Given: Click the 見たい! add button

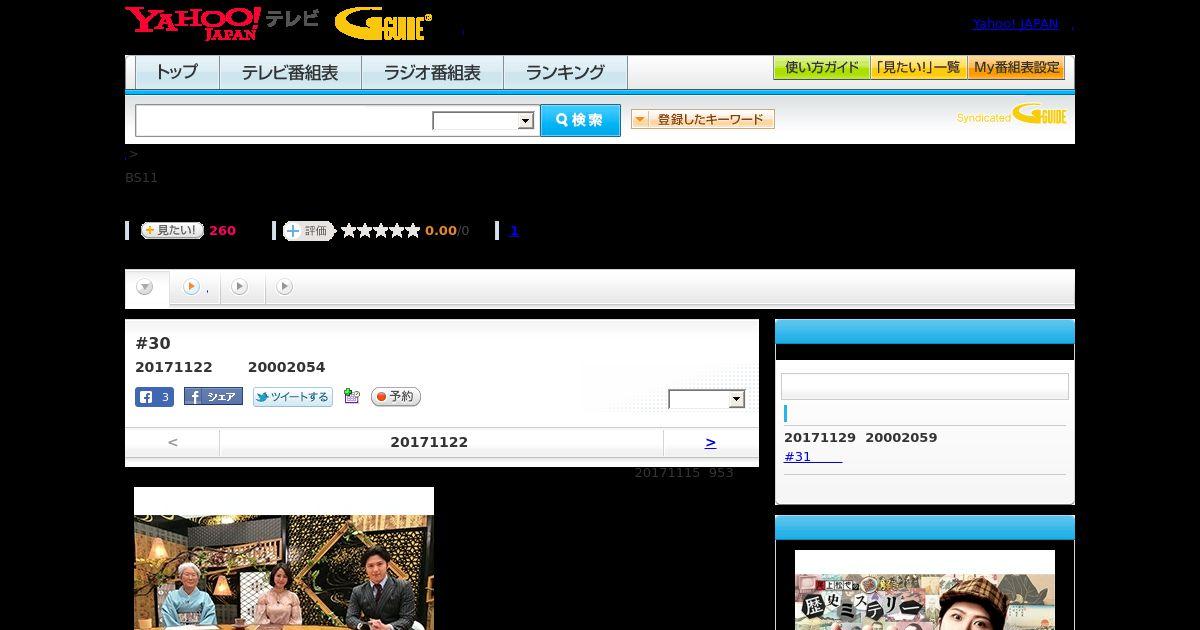Looking at the screenshot, I should click(x=172, y=230).
